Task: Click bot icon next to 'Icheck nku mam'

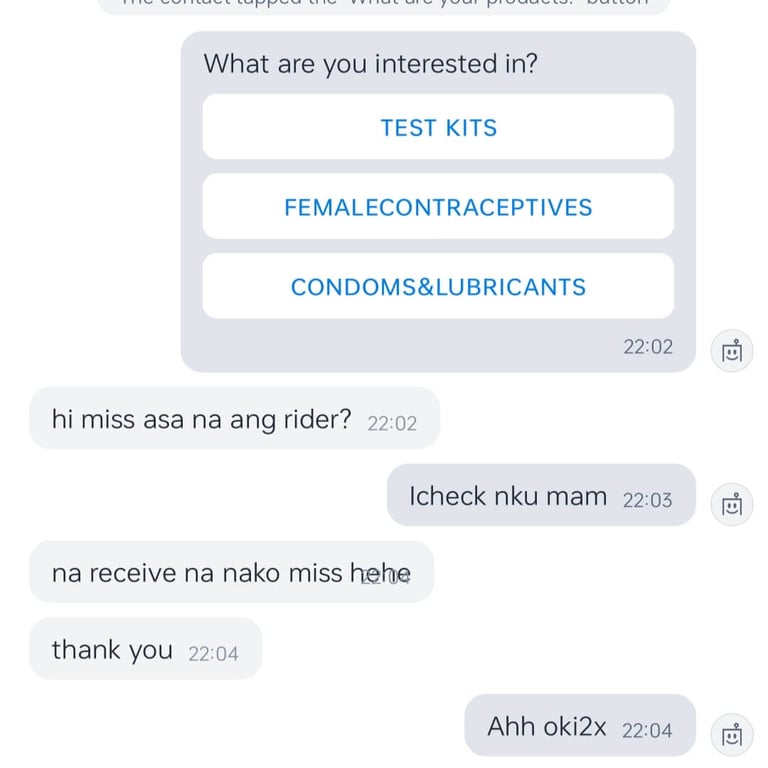Action: 732,503
